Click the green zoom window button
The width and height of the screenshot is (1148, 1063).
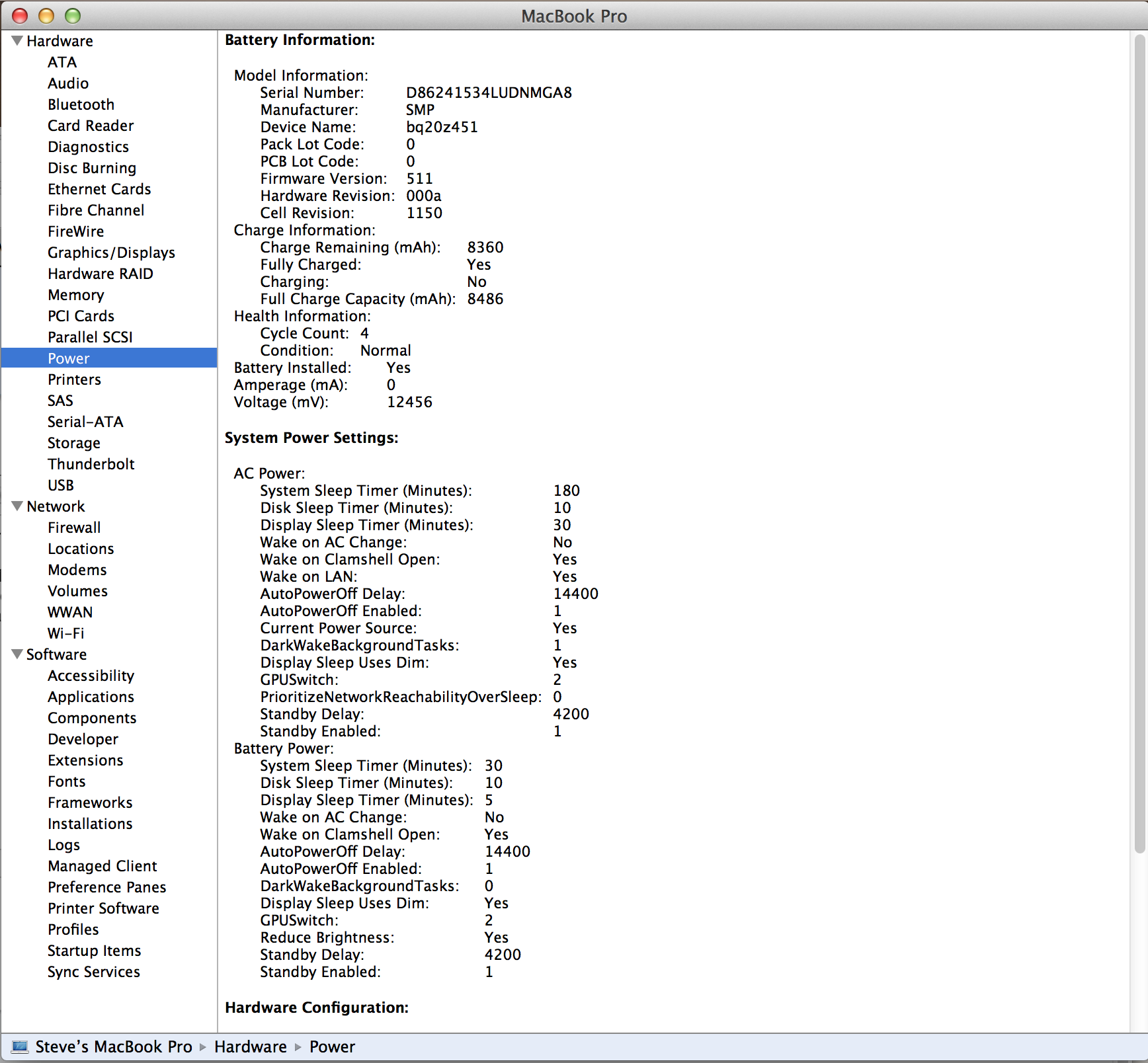point(73,16)
